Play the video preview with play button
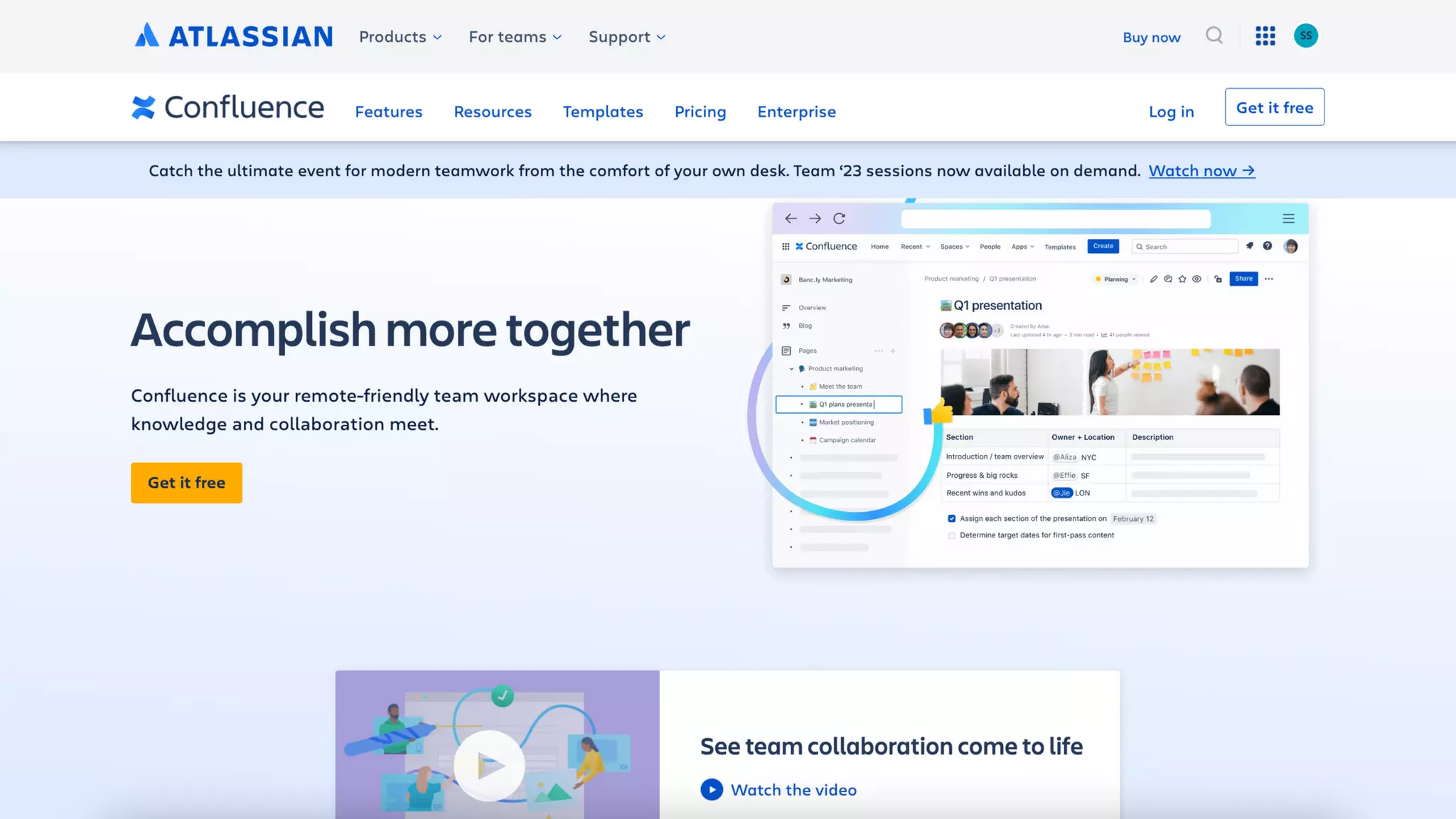The image size is (1456, 819). (x=489, y=766)
